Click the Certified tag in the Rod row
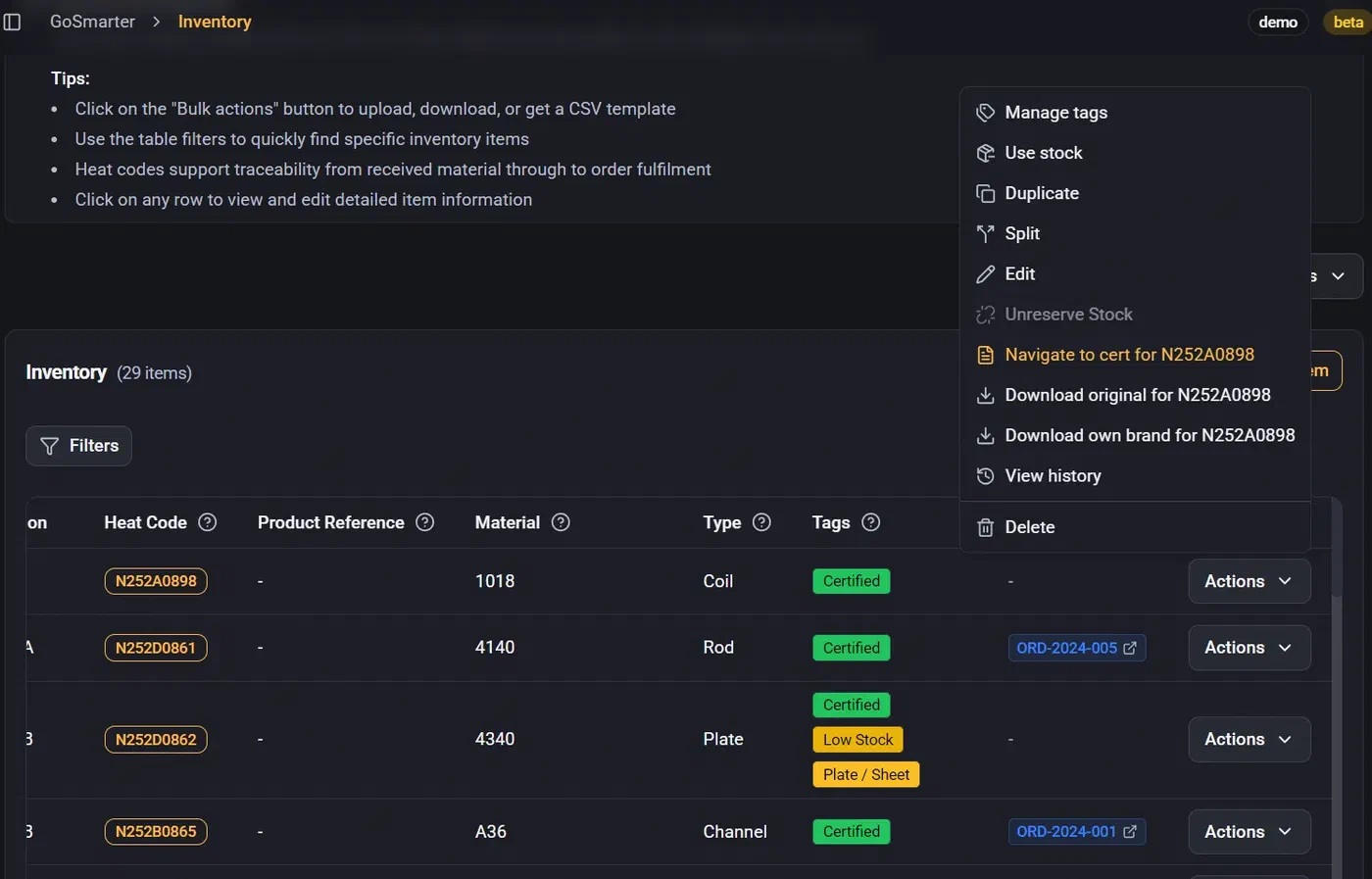1372x879 pixels. tap(852, 648)
